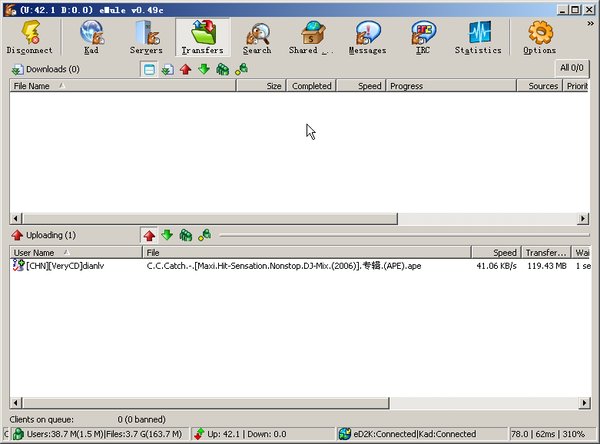
Task: Sort downloads by File Name column
Action: [122, 86]
